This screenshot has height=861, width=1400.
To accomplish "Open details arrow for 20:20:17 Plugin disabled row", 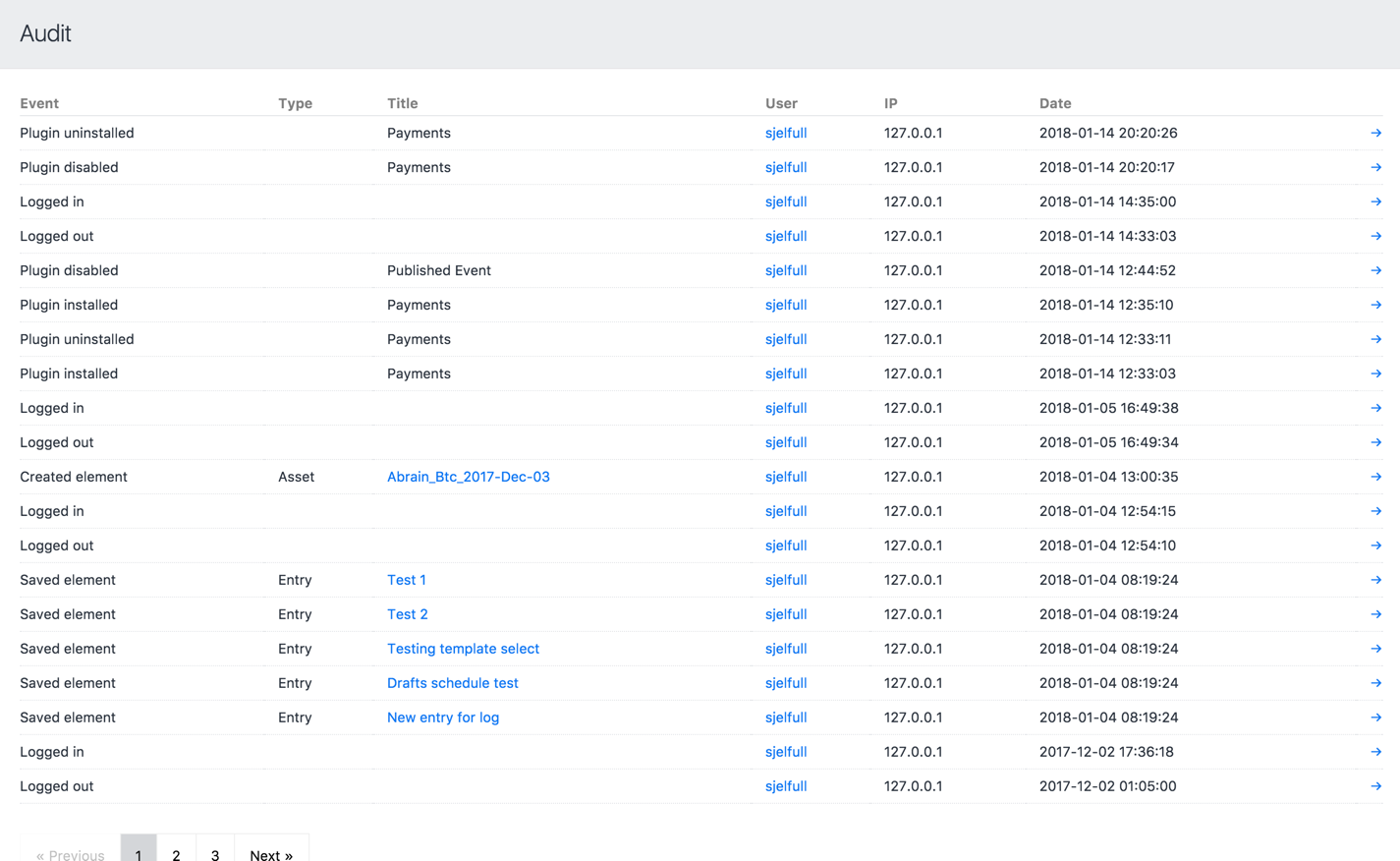I will [x=1375, y=167].
